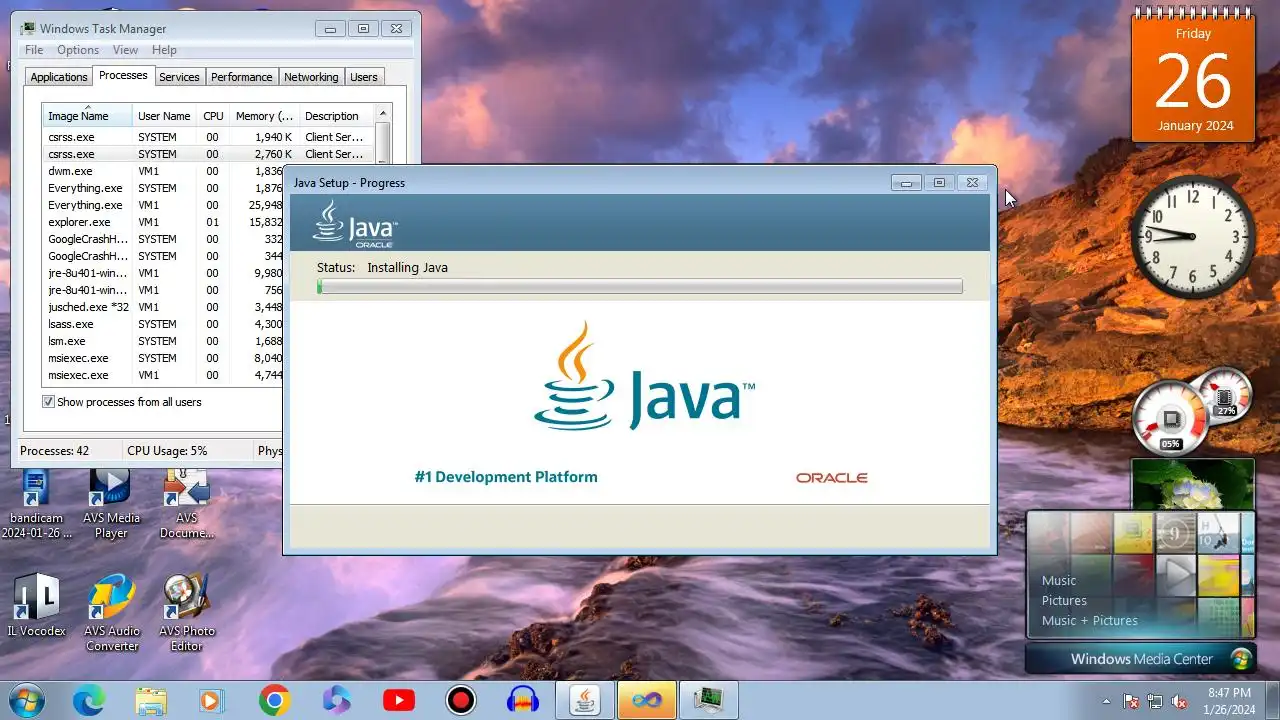
Task: Minimize the Java Setup window
Action: pyautogui.click(x=907, y=183)
